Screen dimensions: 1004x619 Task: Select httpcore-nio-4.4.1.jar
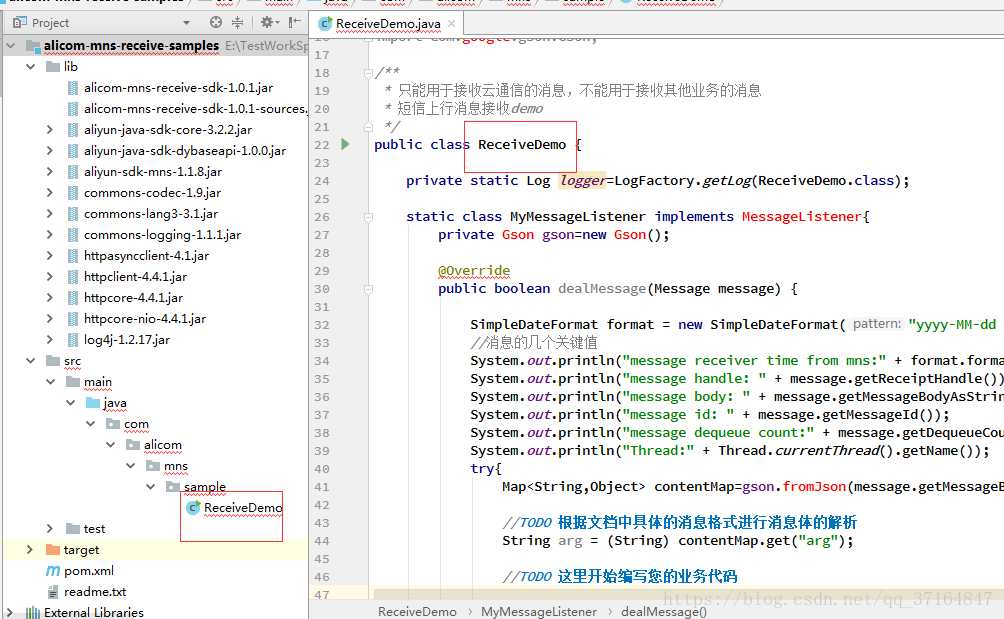[145, 319]
